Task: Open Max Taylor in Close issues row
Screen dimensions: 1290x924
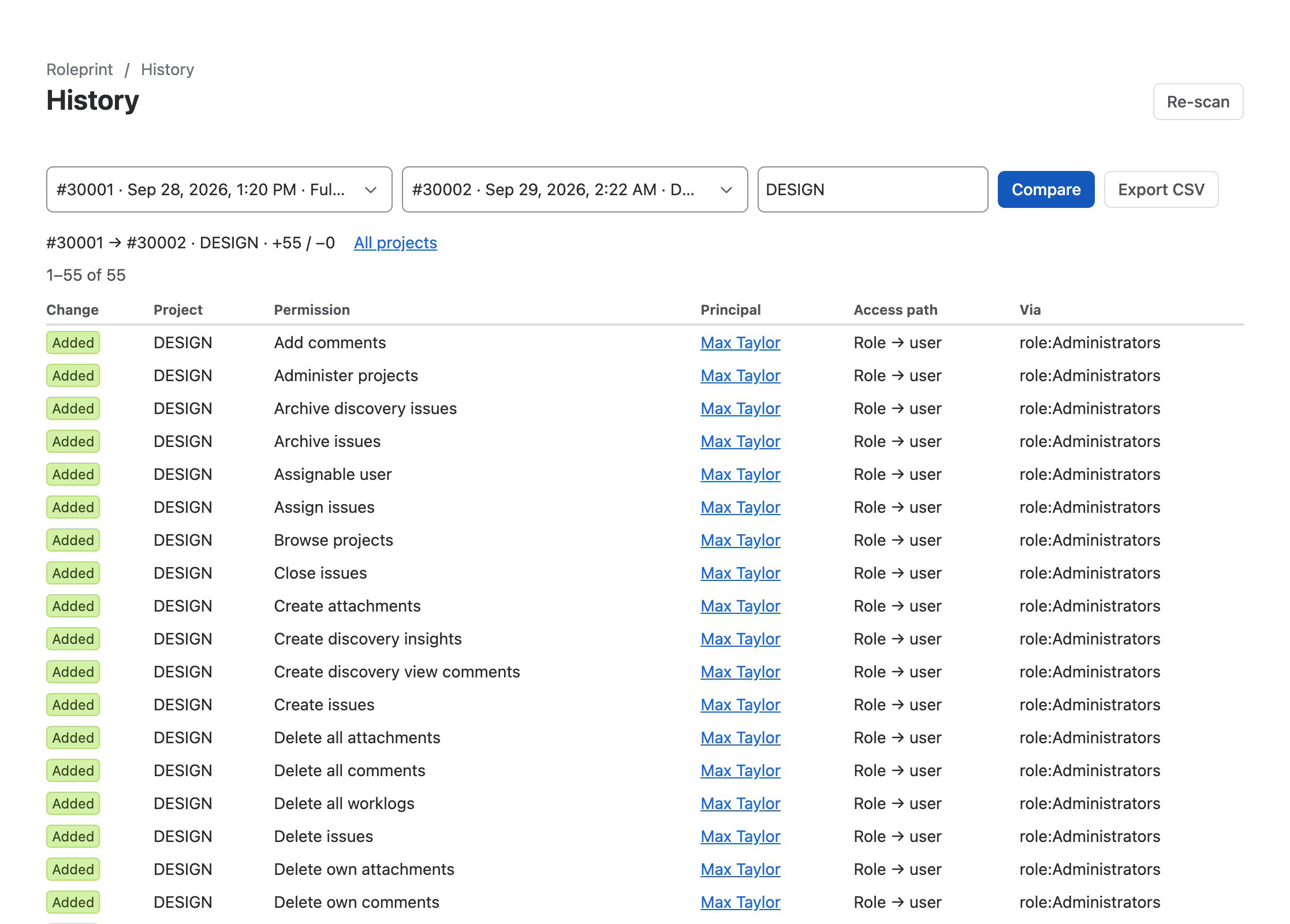Action: (740, 573)
